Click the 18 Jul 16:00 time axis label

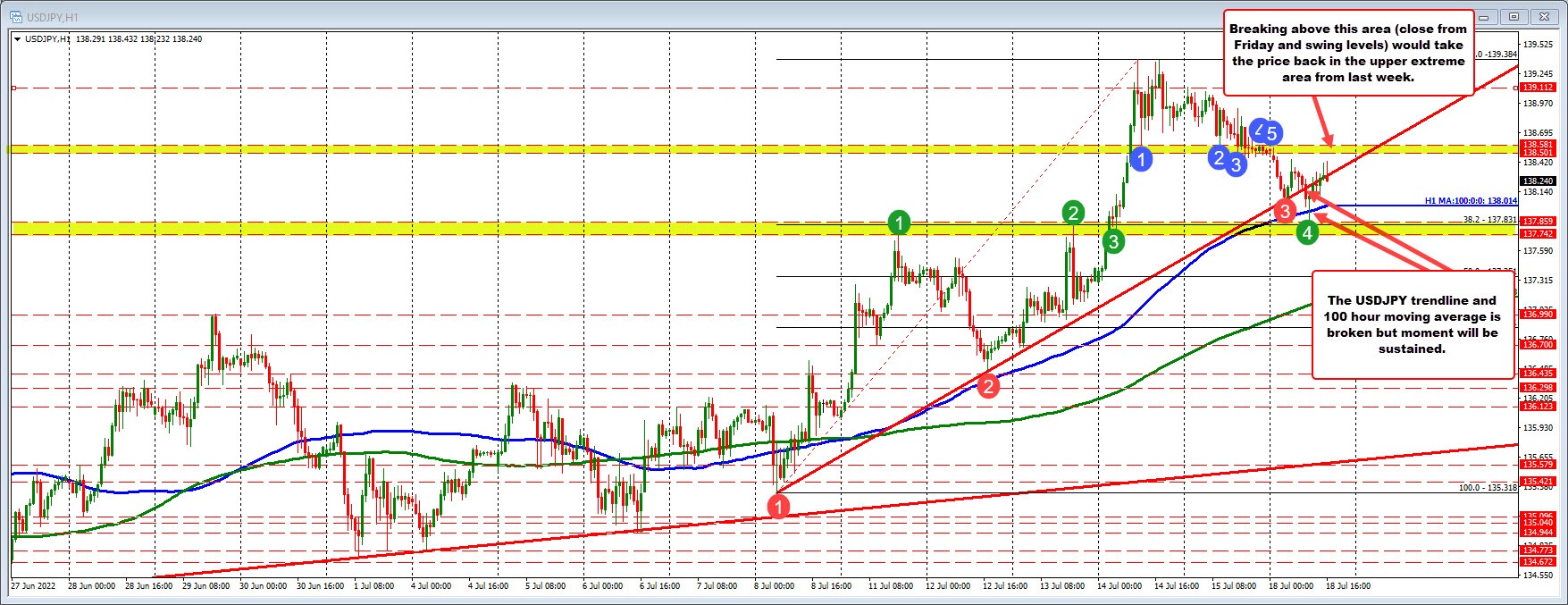pyautogui.click(x=1348, y=586)
